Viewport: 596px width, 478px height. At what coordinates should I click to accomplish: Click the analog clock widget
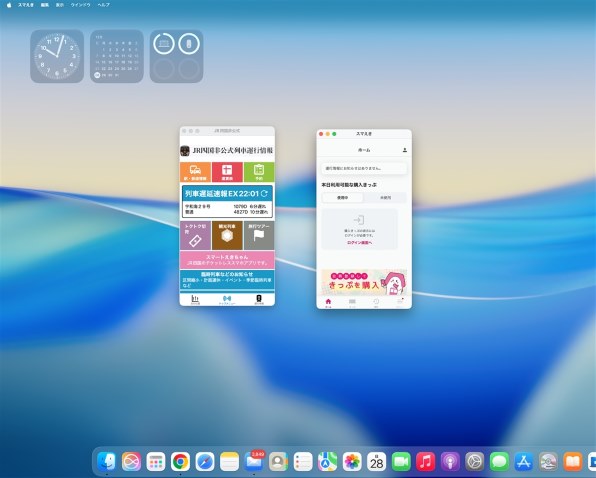click(x=57, y=56)
